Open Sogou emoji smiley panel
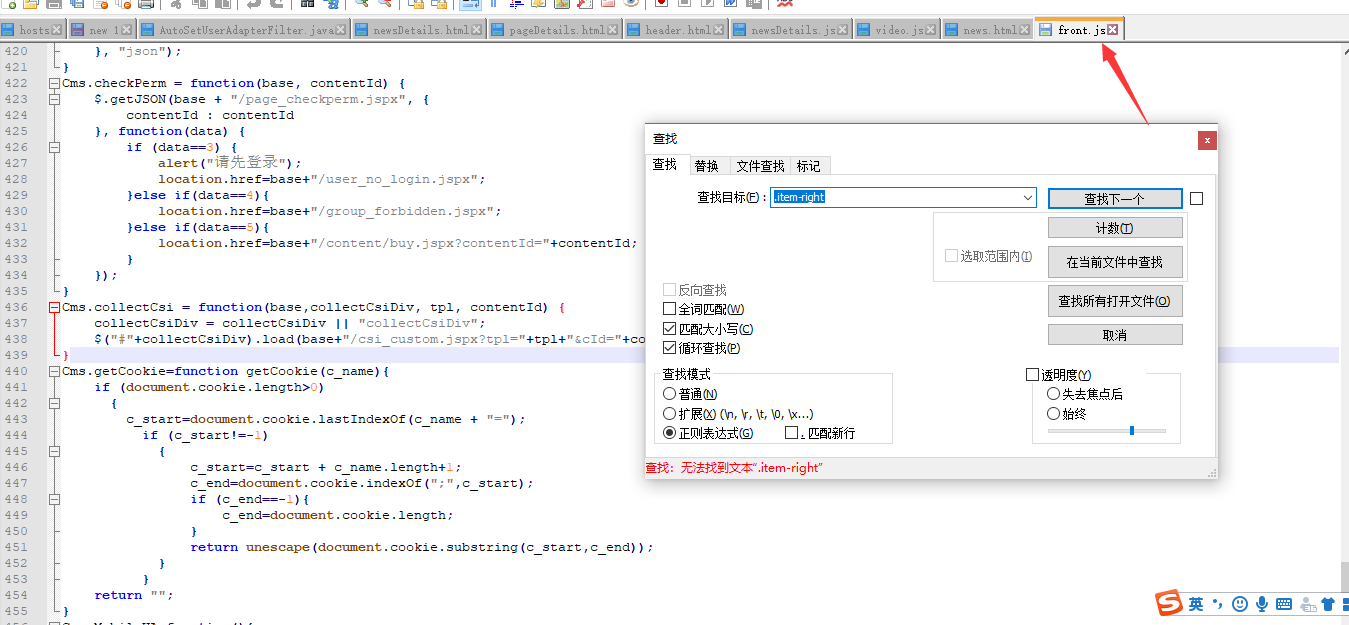Image resolution: width=1349 pixels, height=625 pixels. [1240, 604]
